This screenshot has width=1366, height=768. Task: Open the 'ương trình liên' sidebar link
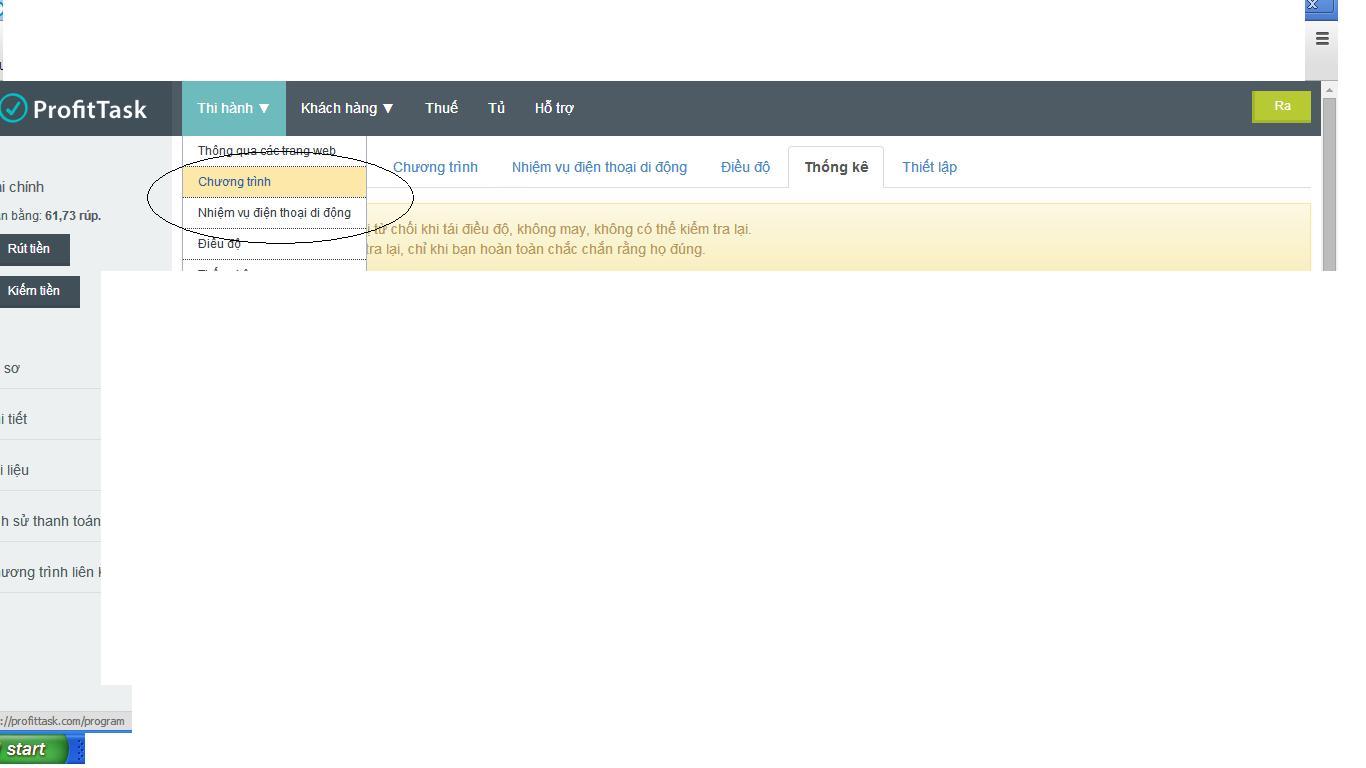[x=50, y=572]
